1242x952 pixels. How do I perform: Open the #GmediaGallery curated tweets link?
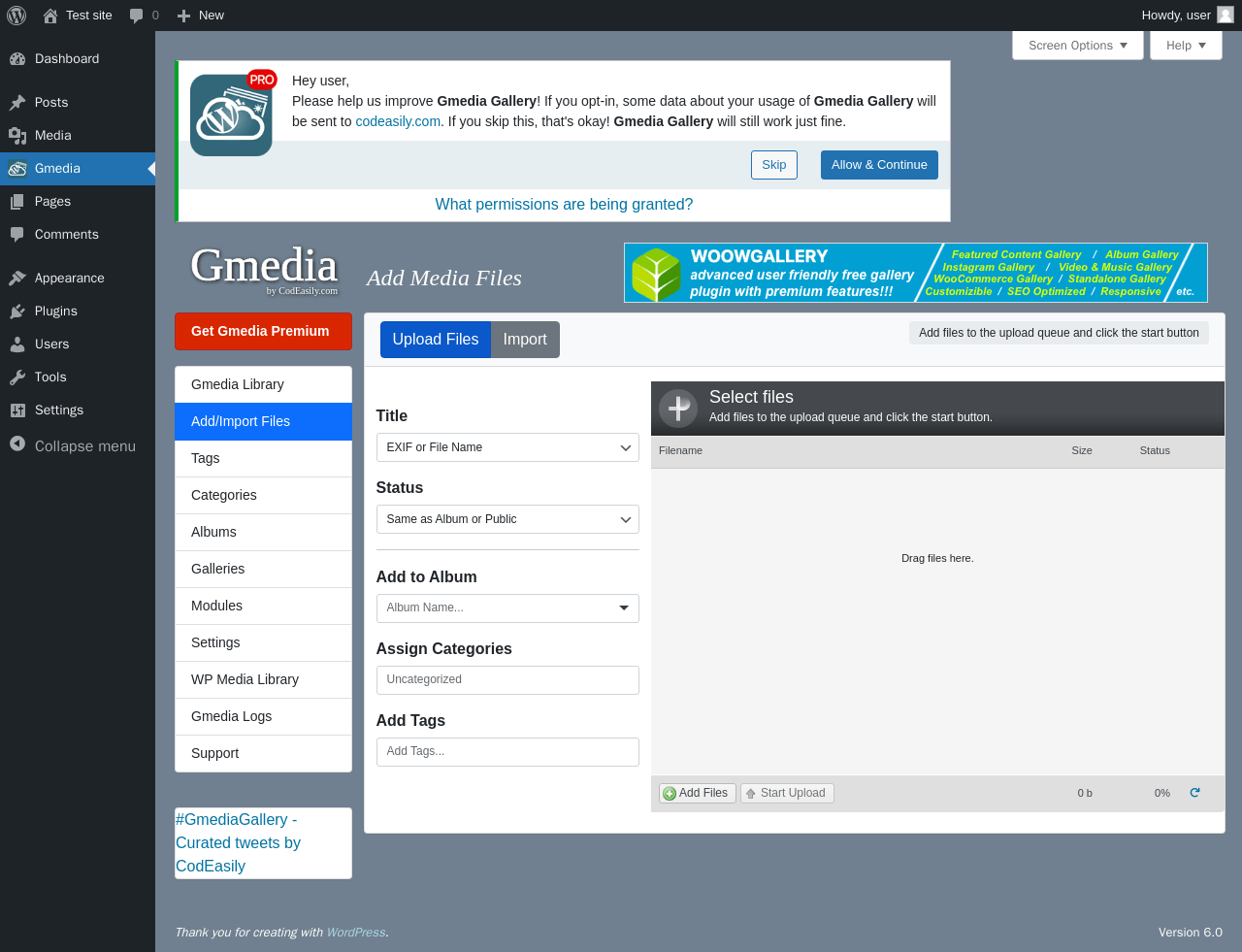pyautogui.click(x=238, y=843)
